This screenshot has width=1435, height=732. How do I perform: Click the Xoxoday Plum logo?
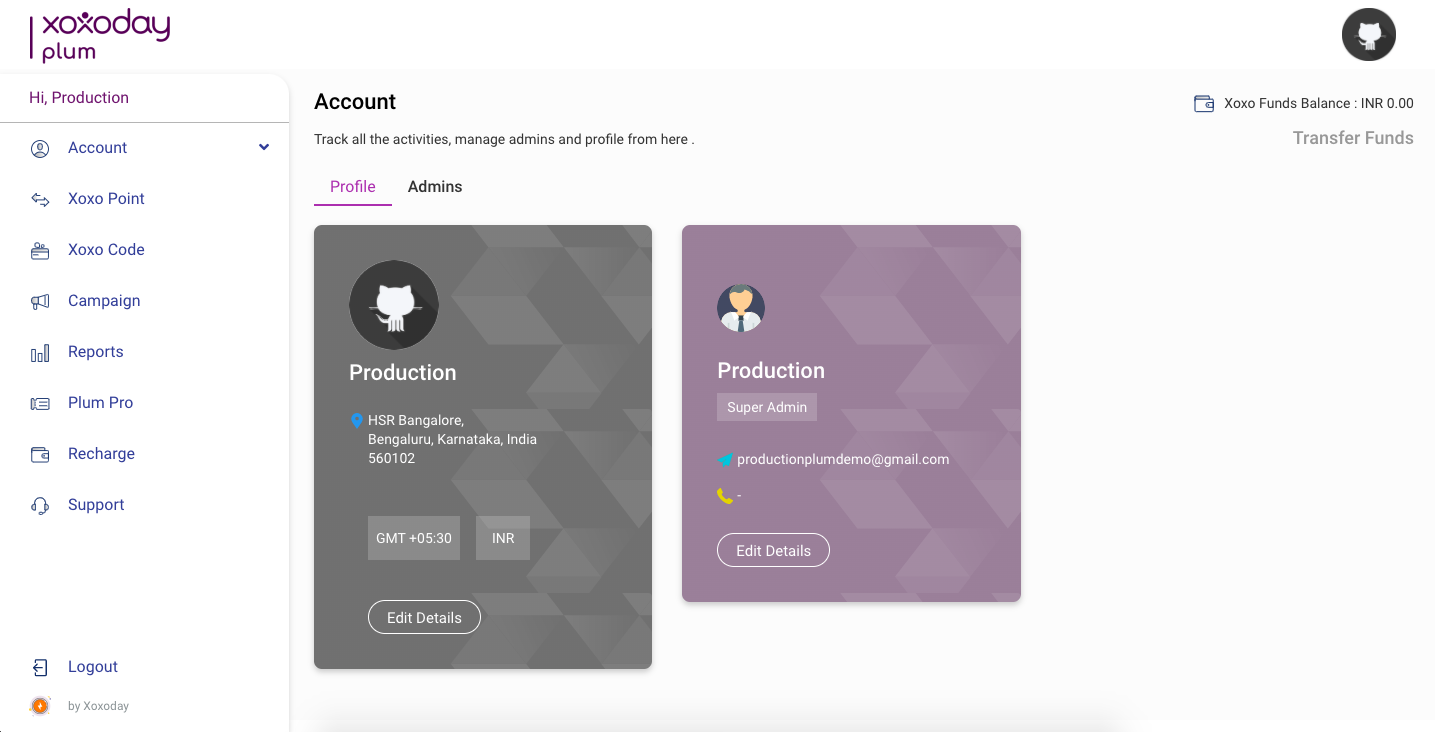100,36
